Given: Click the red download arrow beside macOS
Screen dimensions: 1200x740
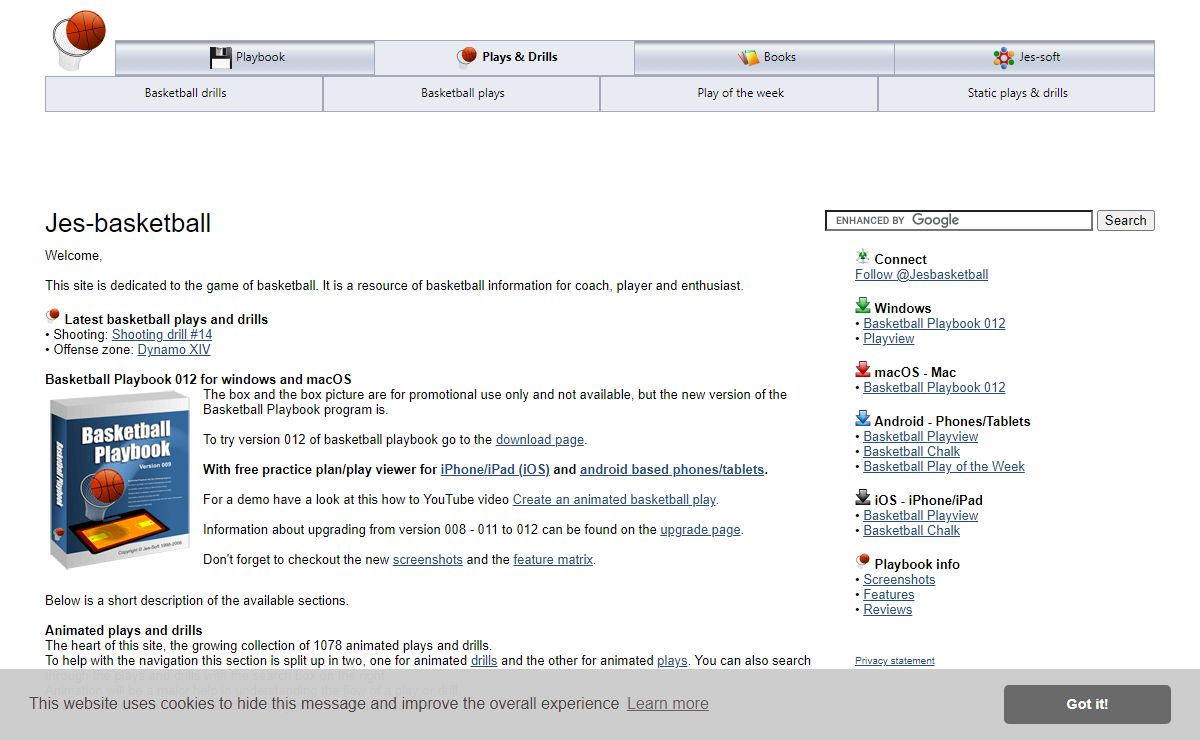Looking at the screenshot, I should tap(863, 370).
